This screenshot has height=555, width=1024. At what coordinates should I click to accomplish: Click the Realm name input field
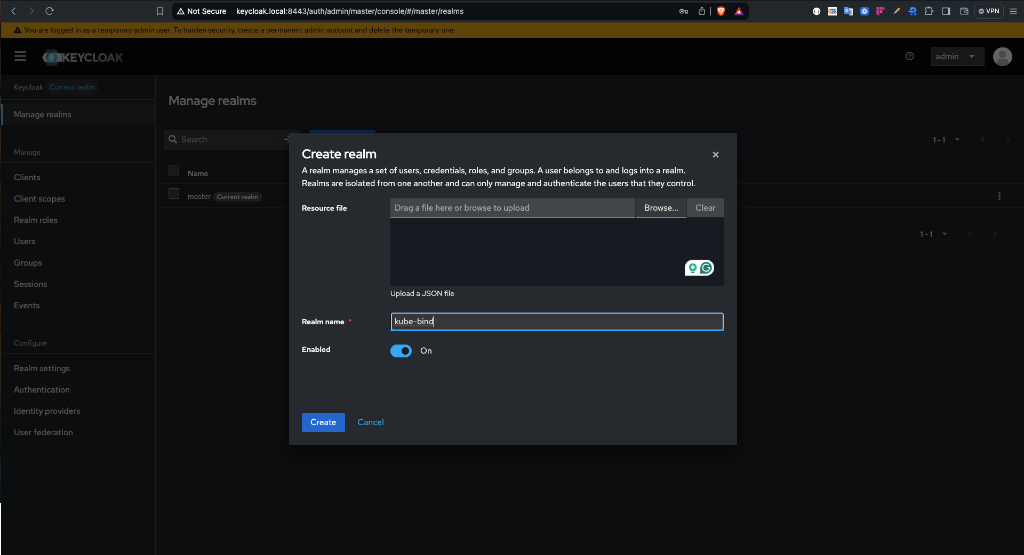(x=557, y=321)
